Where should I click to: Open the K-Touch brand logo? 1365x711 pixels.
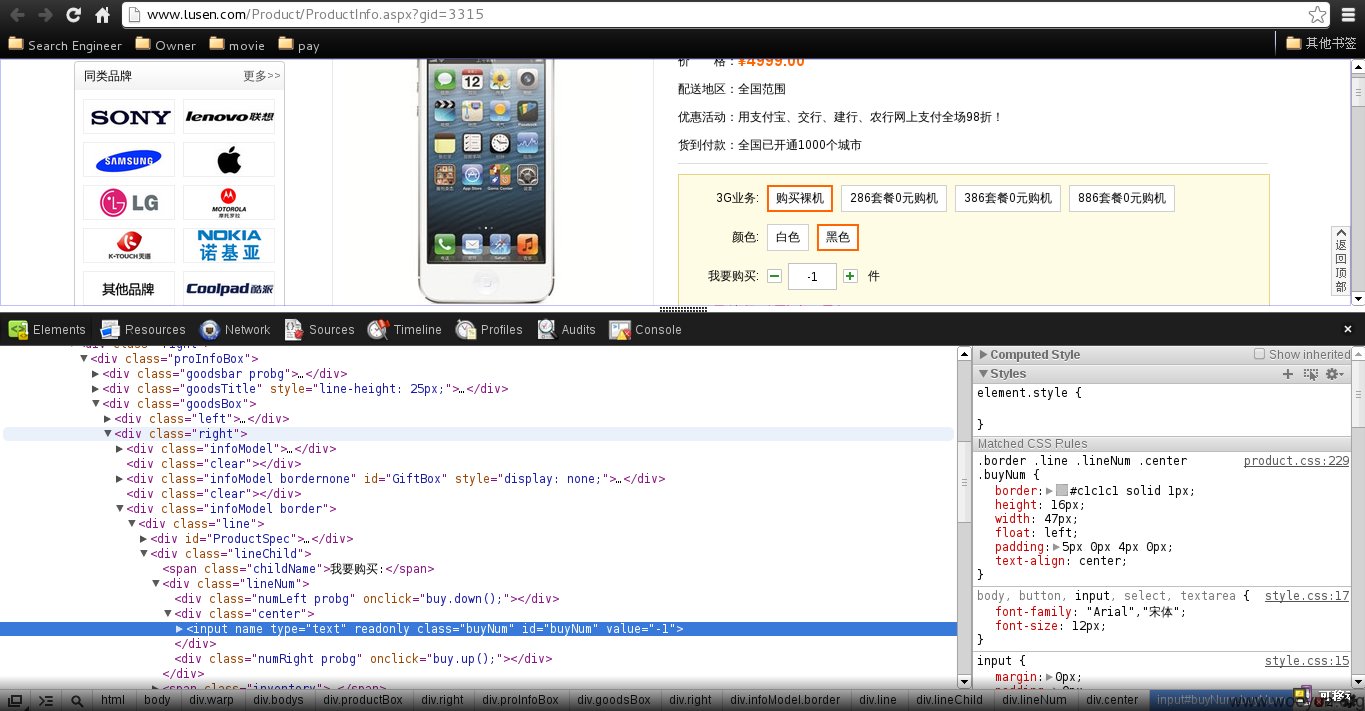pyautogui.click(x=130, y=246)
